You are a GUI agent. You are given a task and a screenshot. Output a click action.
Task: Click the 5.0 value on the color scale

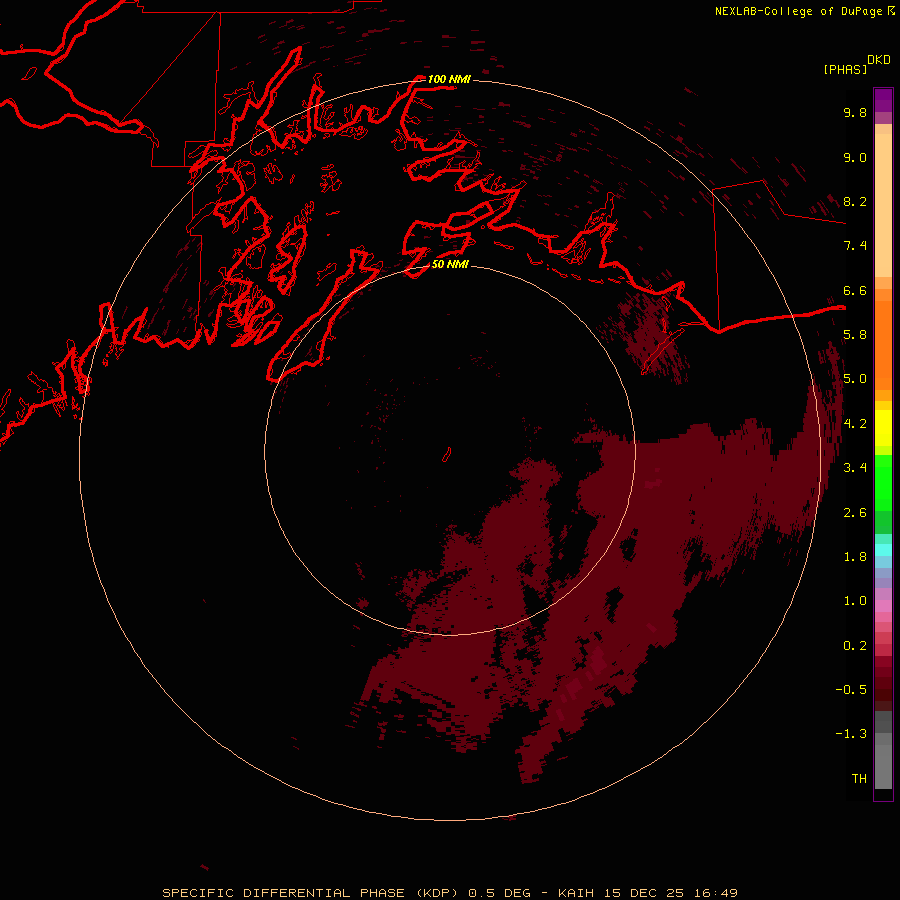[x=855, y=379]
